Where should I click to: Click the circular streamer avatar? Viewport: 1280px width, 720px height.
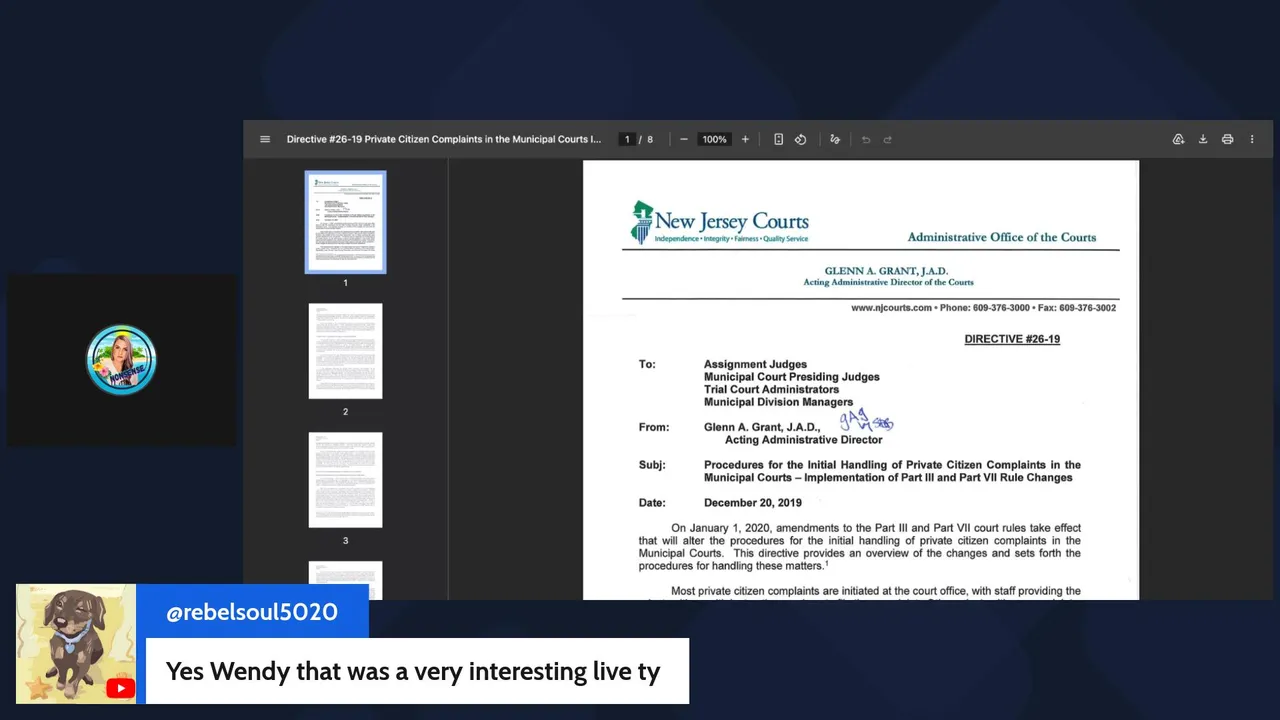tap(121, 360)
